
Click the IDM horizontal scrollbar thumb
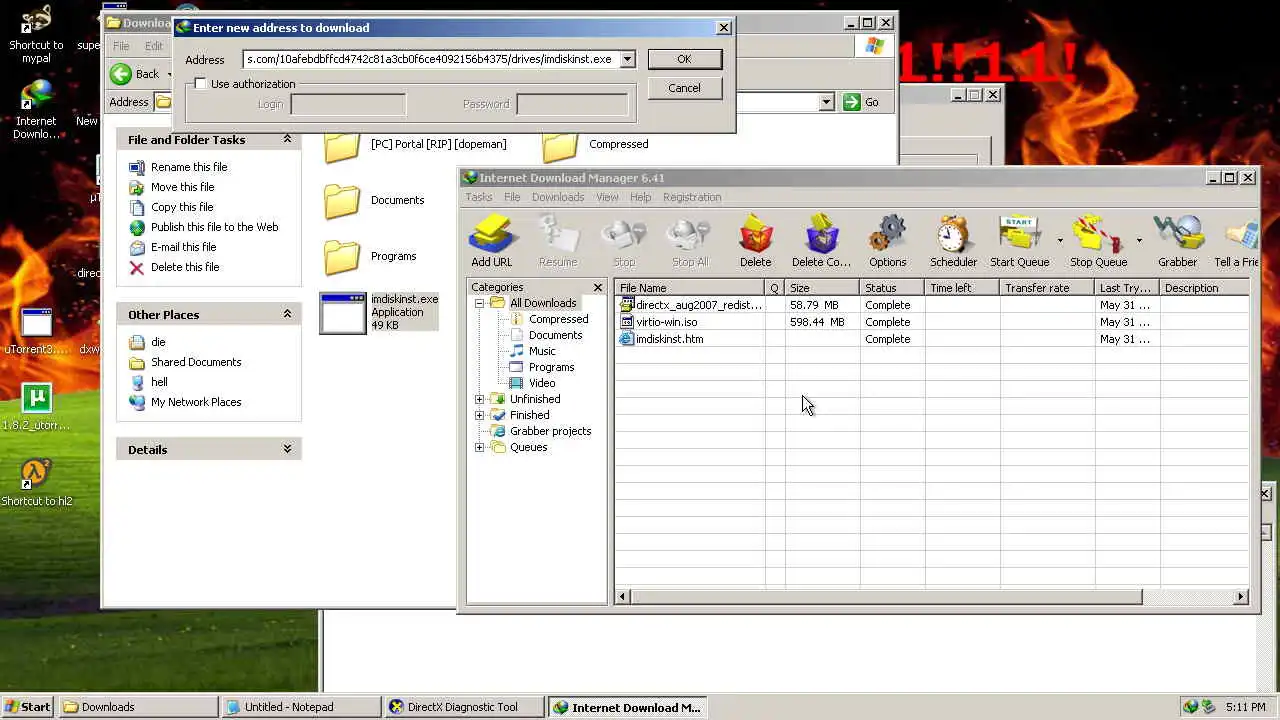(886, 597)
